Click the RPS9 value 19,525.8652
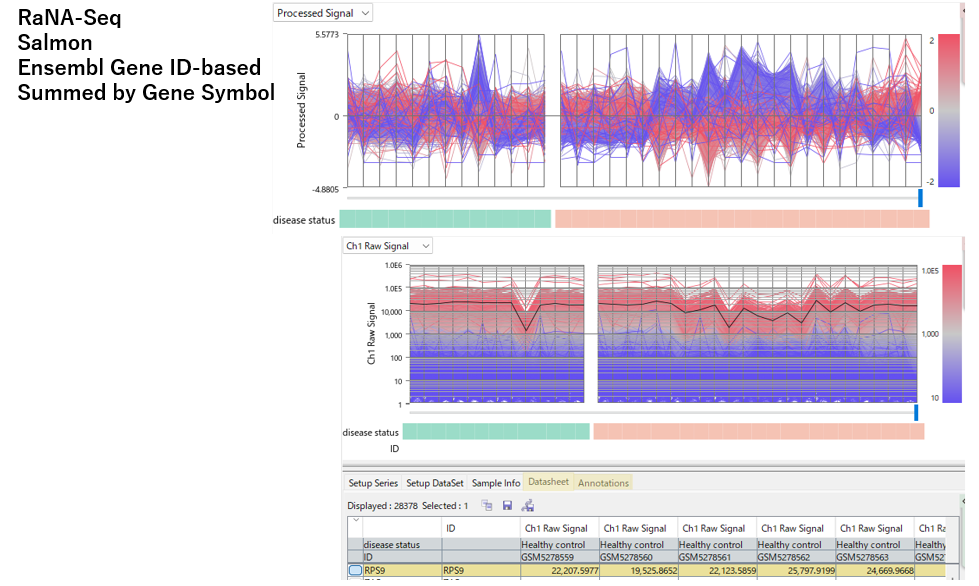The height and width of the screenshot is (586, 979). pos(638,570)
